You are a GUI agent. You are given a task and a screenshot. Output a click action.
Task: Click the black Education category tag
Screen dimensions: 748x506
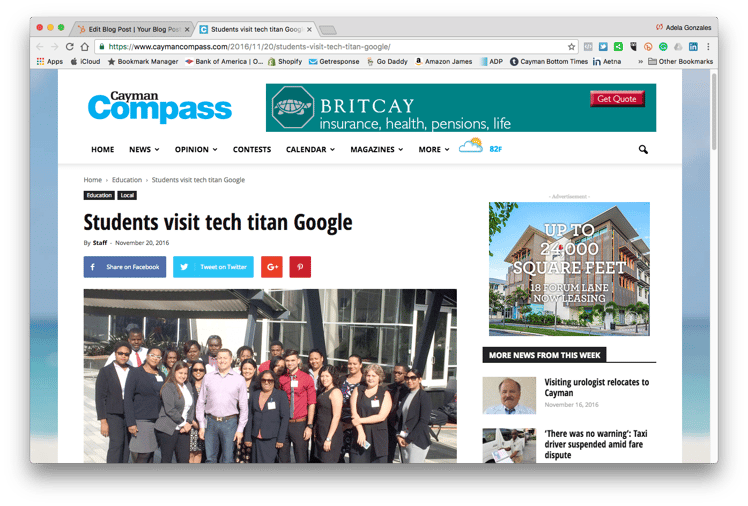99,196
